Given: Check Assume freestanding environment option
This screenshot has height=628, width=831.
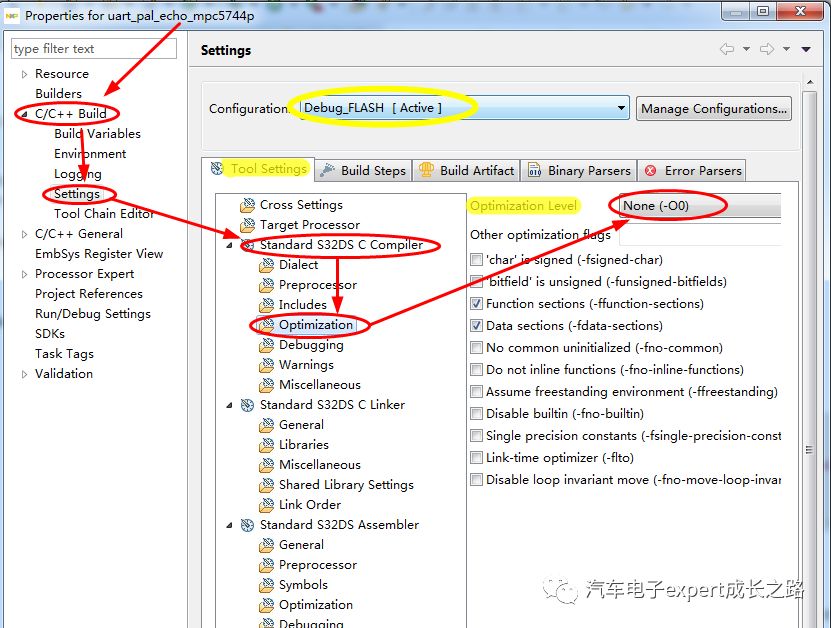Looking at the screenshot, I should [476, 392].
